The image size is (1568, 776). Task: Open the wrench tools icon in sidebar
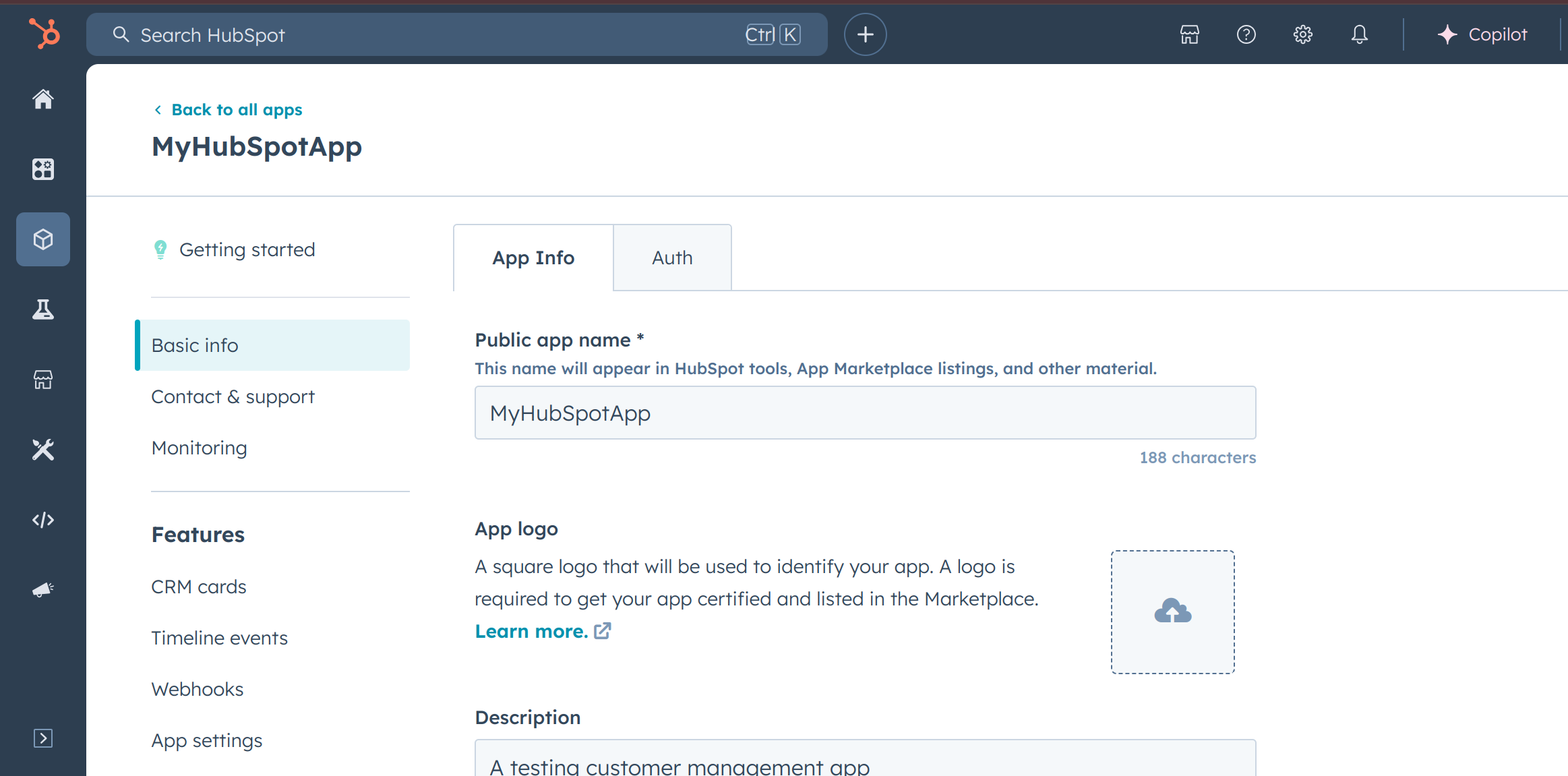[43, 450]
